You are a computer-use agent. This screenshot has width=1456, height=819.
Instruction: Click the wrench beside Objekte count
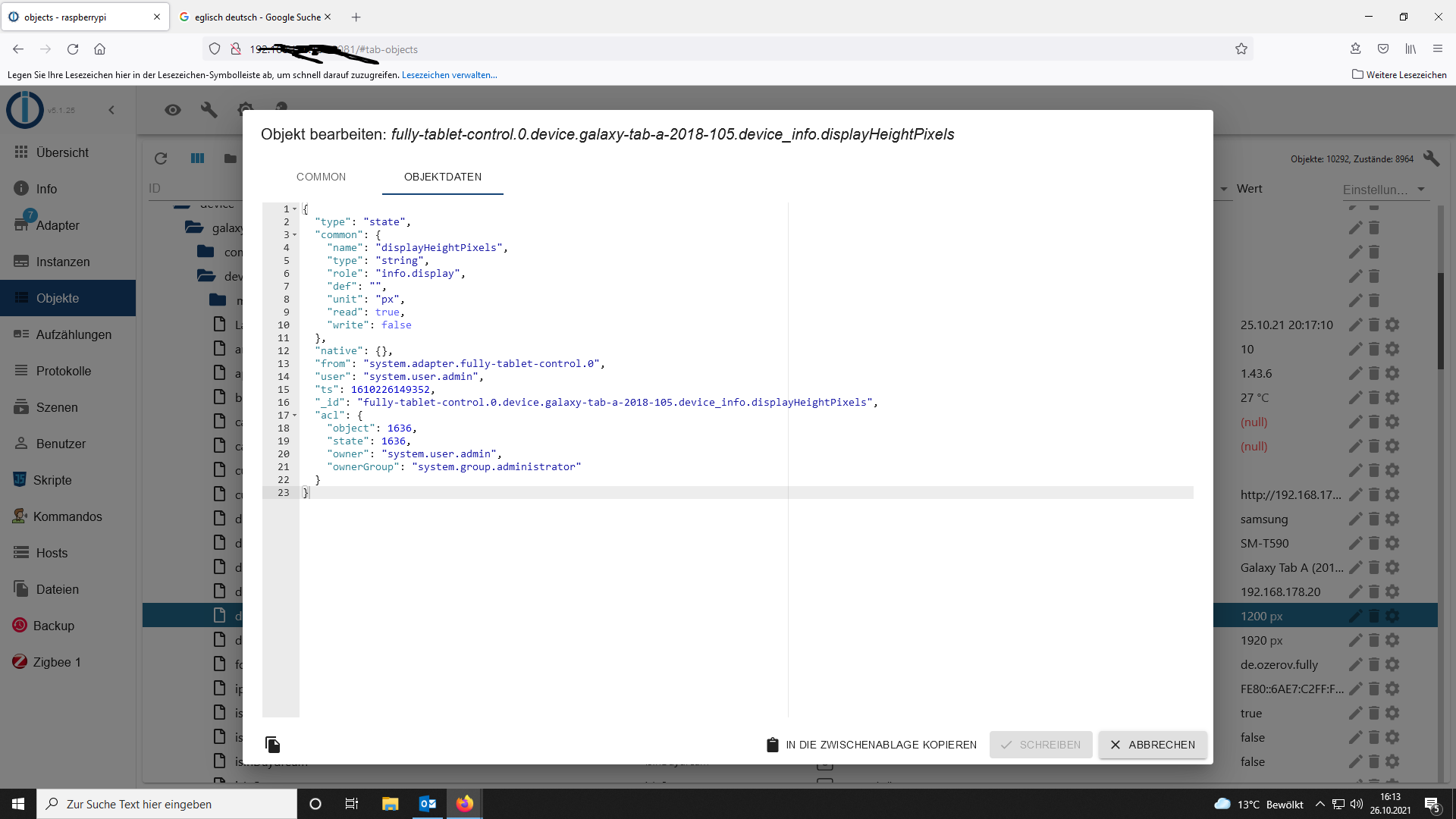[x=1431, y=158]
